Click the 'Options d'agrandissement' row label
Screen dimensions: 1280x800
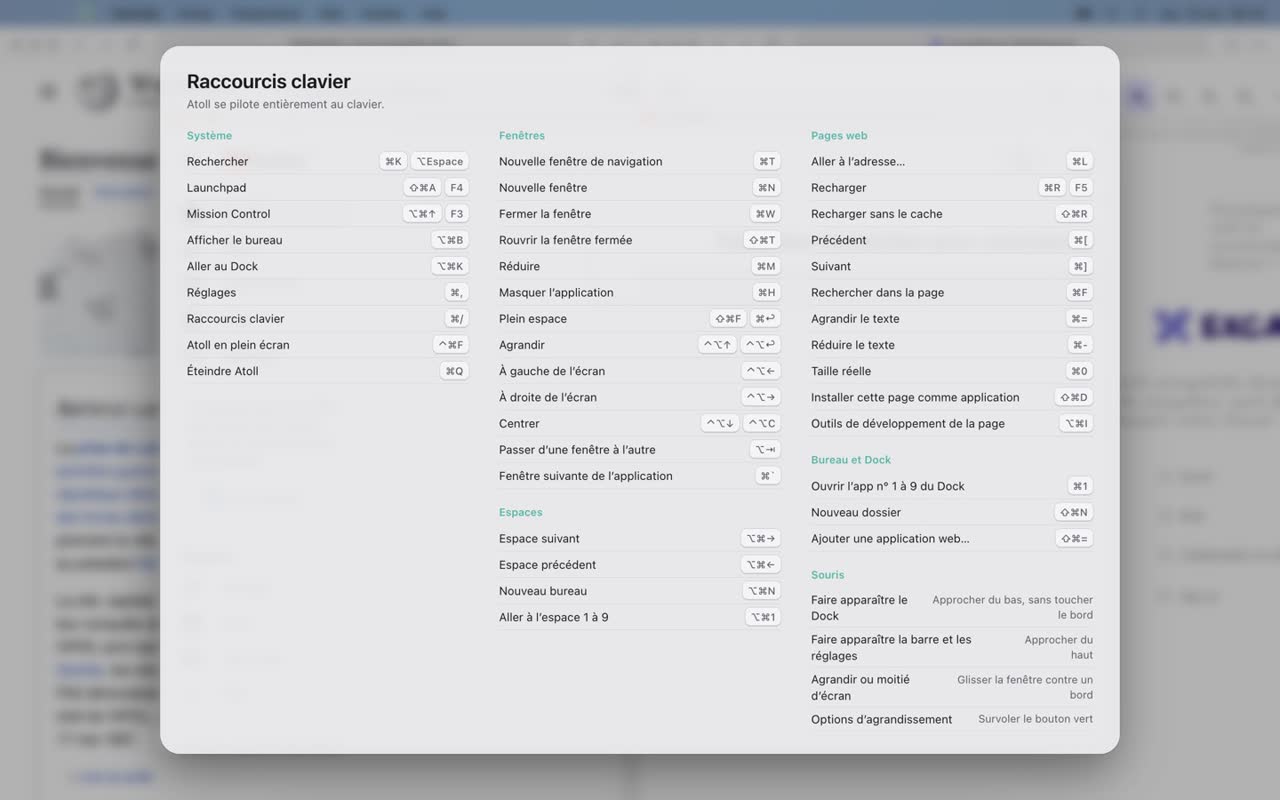[x=881, y=719]
